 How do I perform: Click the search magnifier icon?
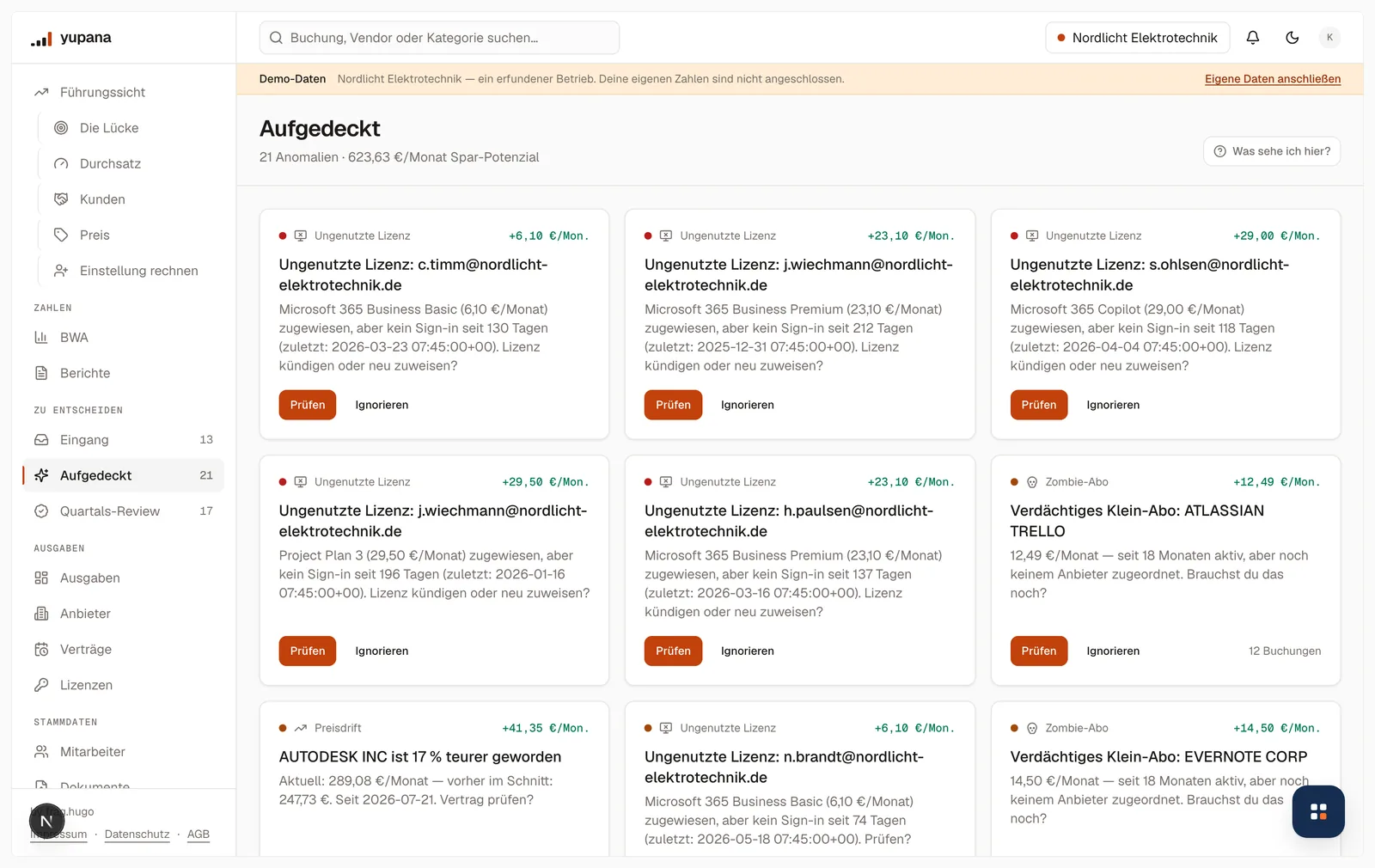[x=276, y=38]
